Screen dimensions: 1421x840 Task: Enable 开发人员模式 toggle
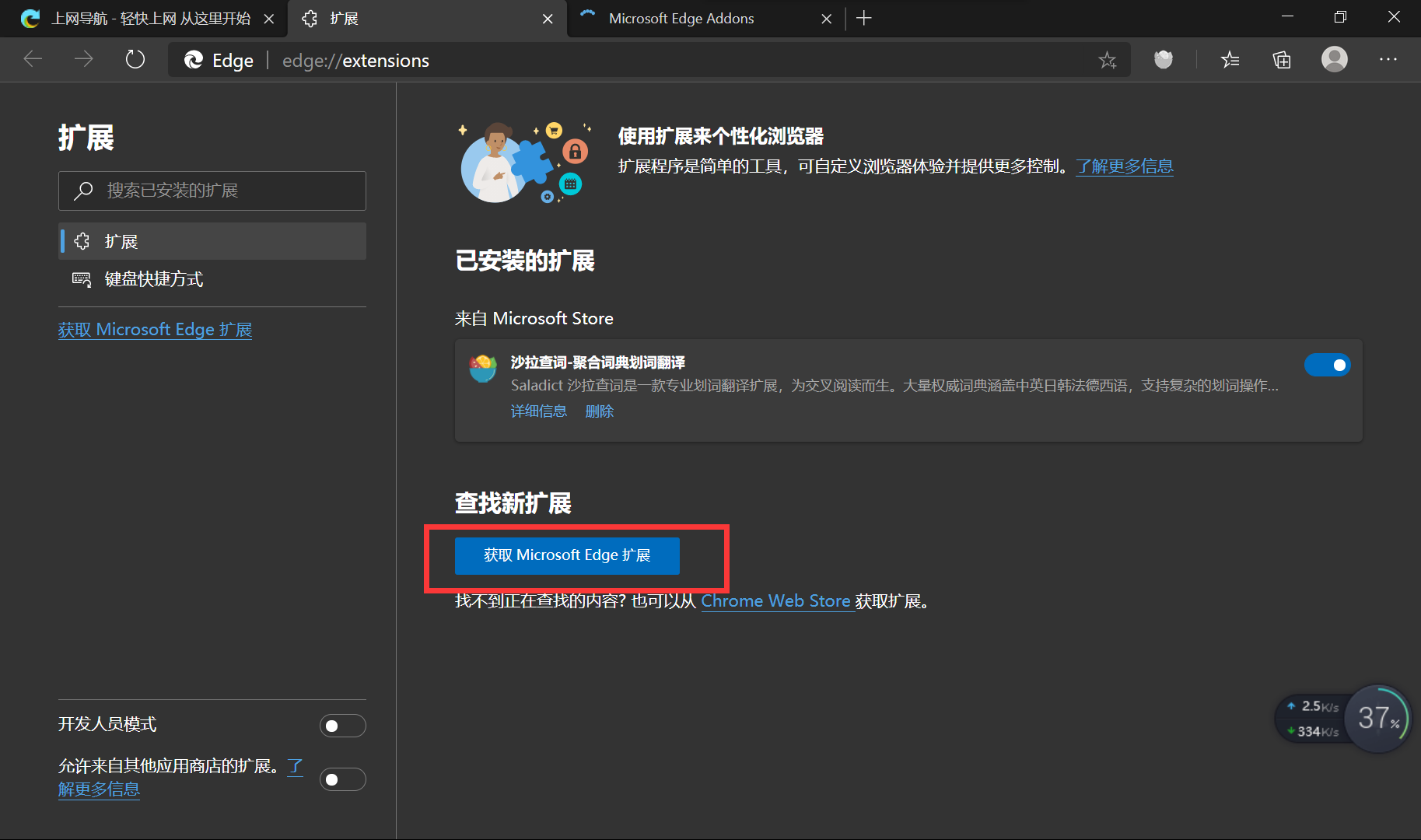pyautogui.click(x=343, y=726)
